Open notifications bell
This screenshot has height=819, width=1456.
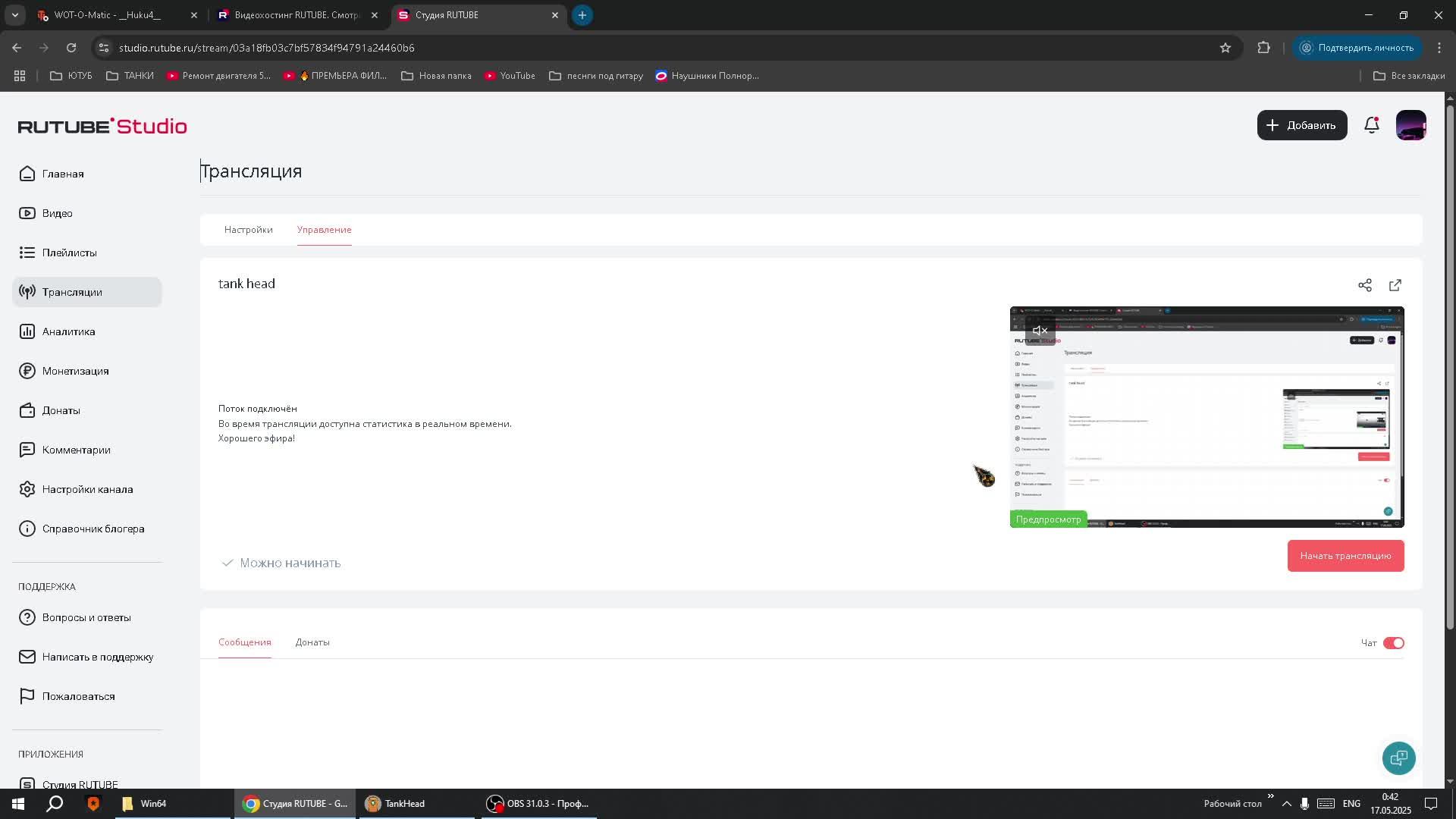1371,125
